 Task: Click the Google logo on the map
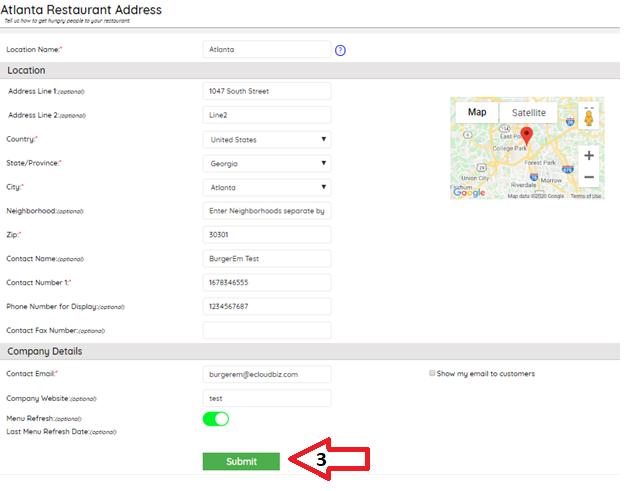[468, 193]
